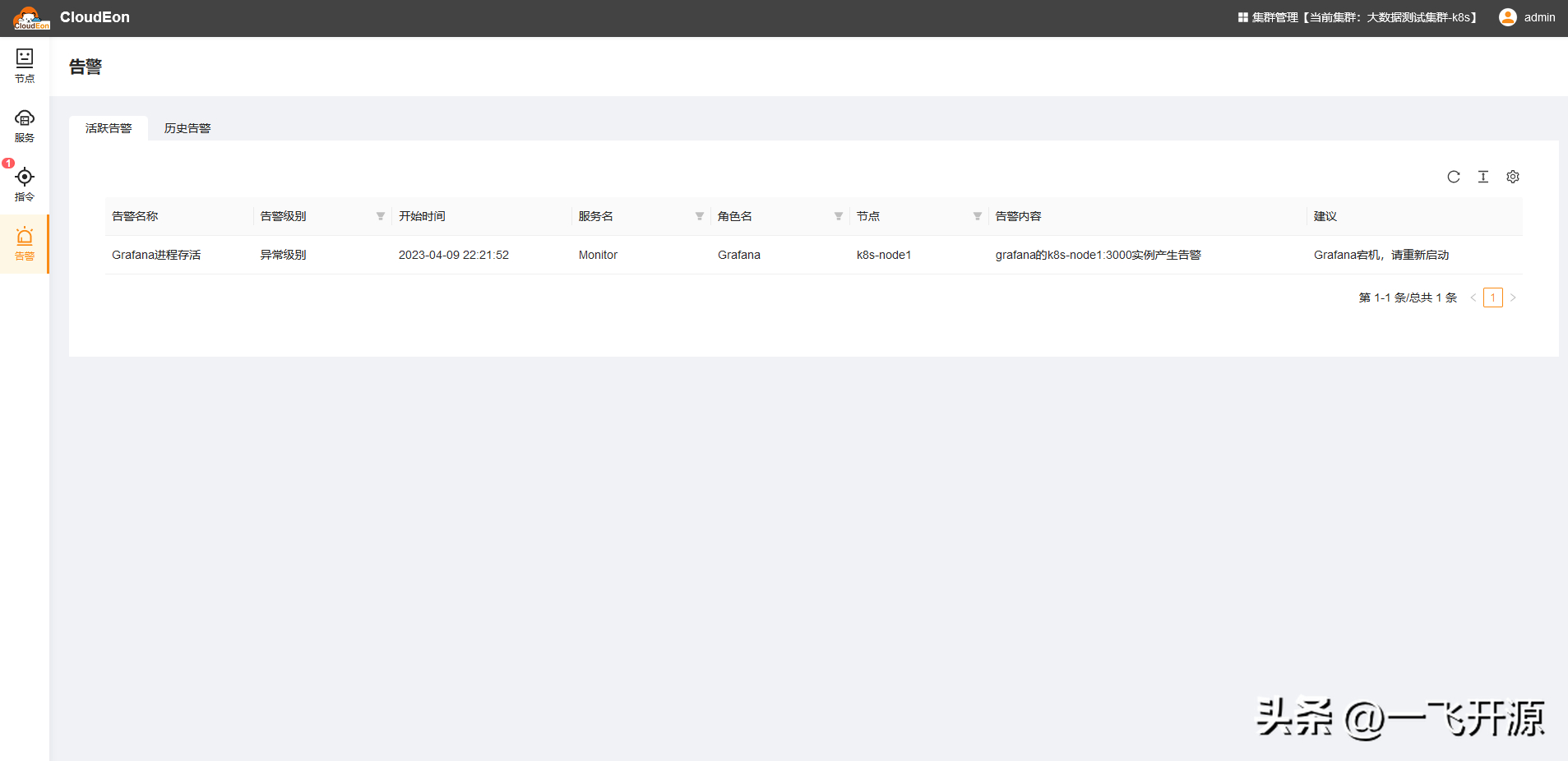The image size is (1568, 761).
Task: Click the 告警 page heading
Action: pyautogui.click(x=86, y=67)
